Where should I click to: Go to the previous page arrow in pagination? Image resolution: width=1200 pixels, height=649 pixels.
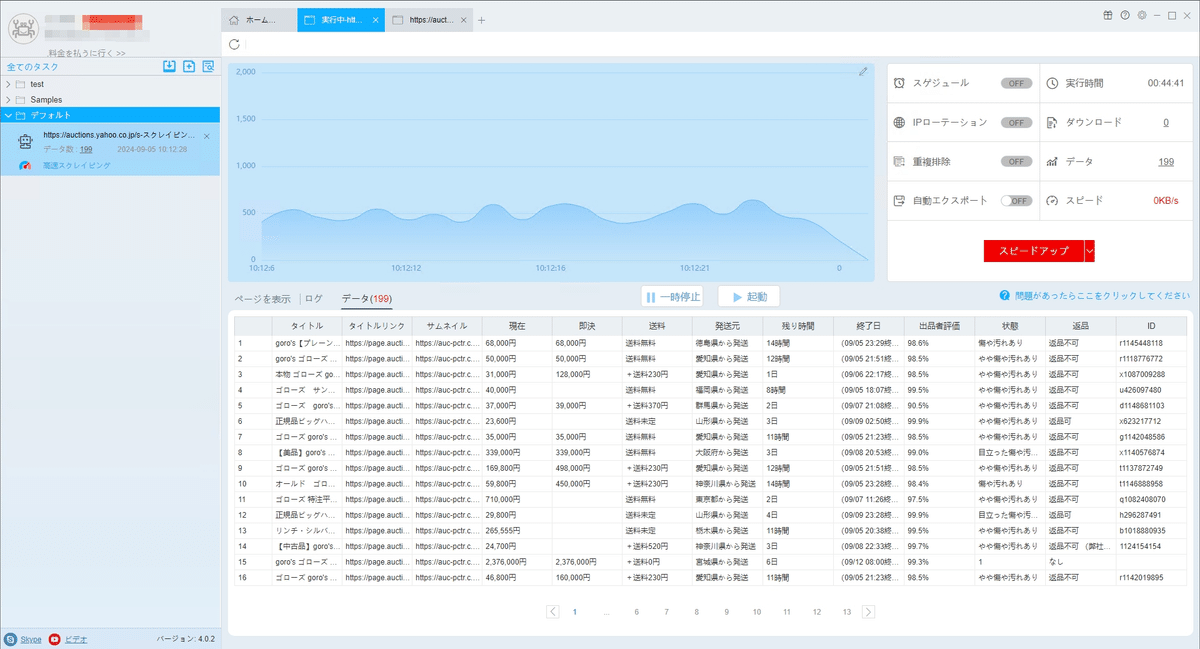click(x=553, y=611)
